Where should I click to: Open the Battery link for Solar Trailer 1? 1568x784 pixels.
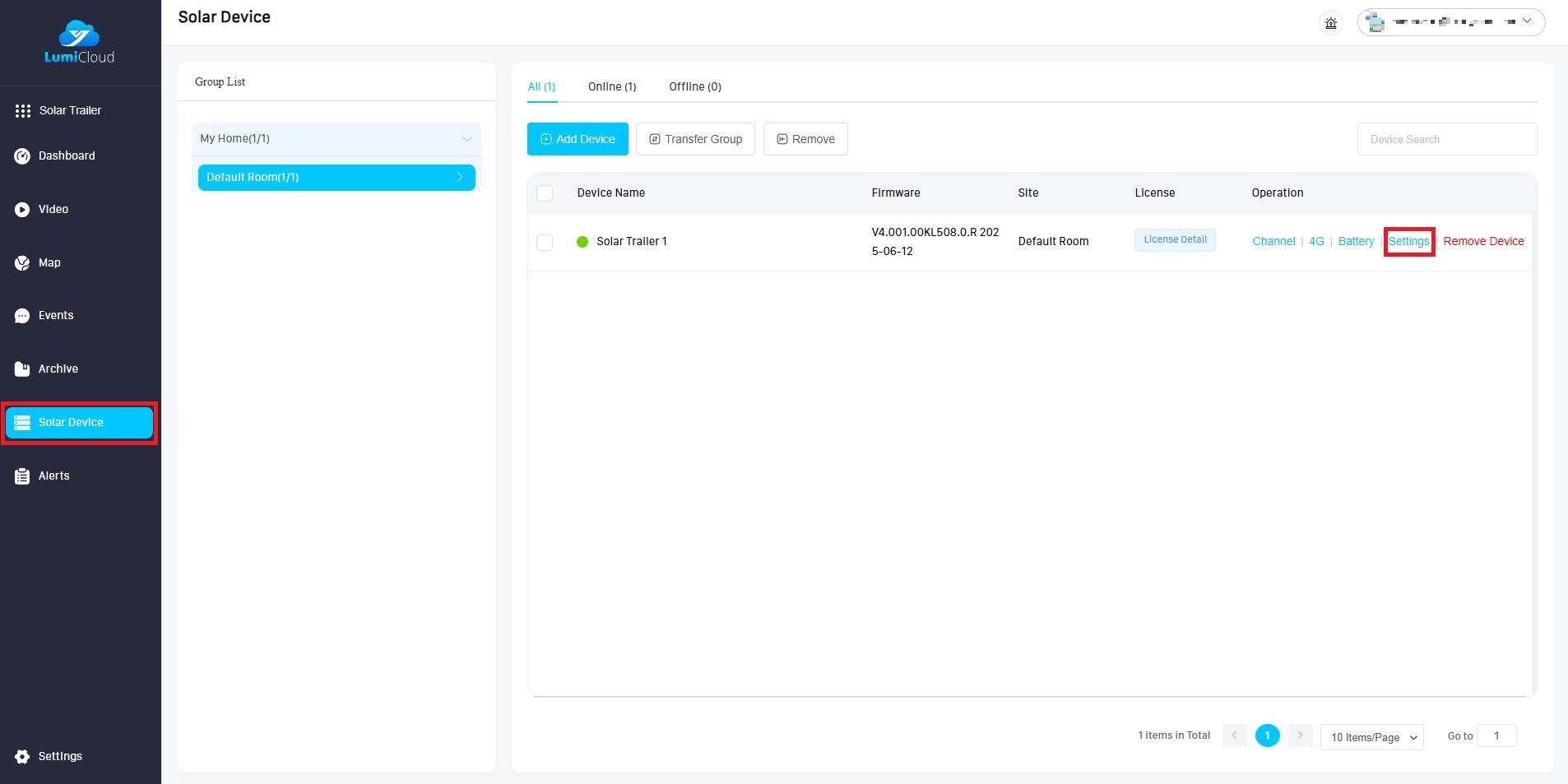click(x=1355, y=242)
